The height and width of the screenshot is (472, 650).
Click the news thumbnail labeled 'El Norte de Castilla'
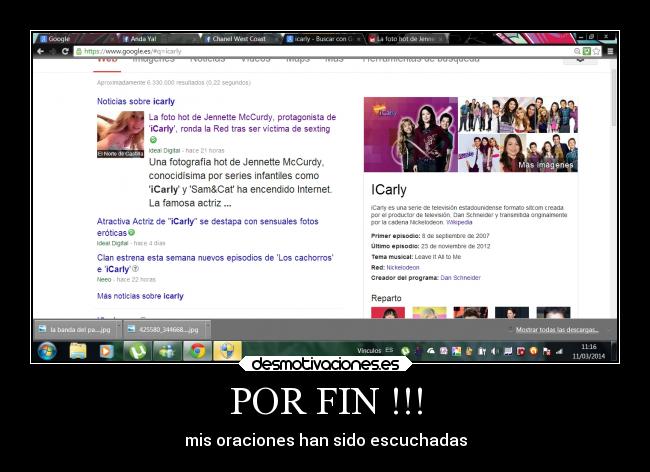coord(120,134)
